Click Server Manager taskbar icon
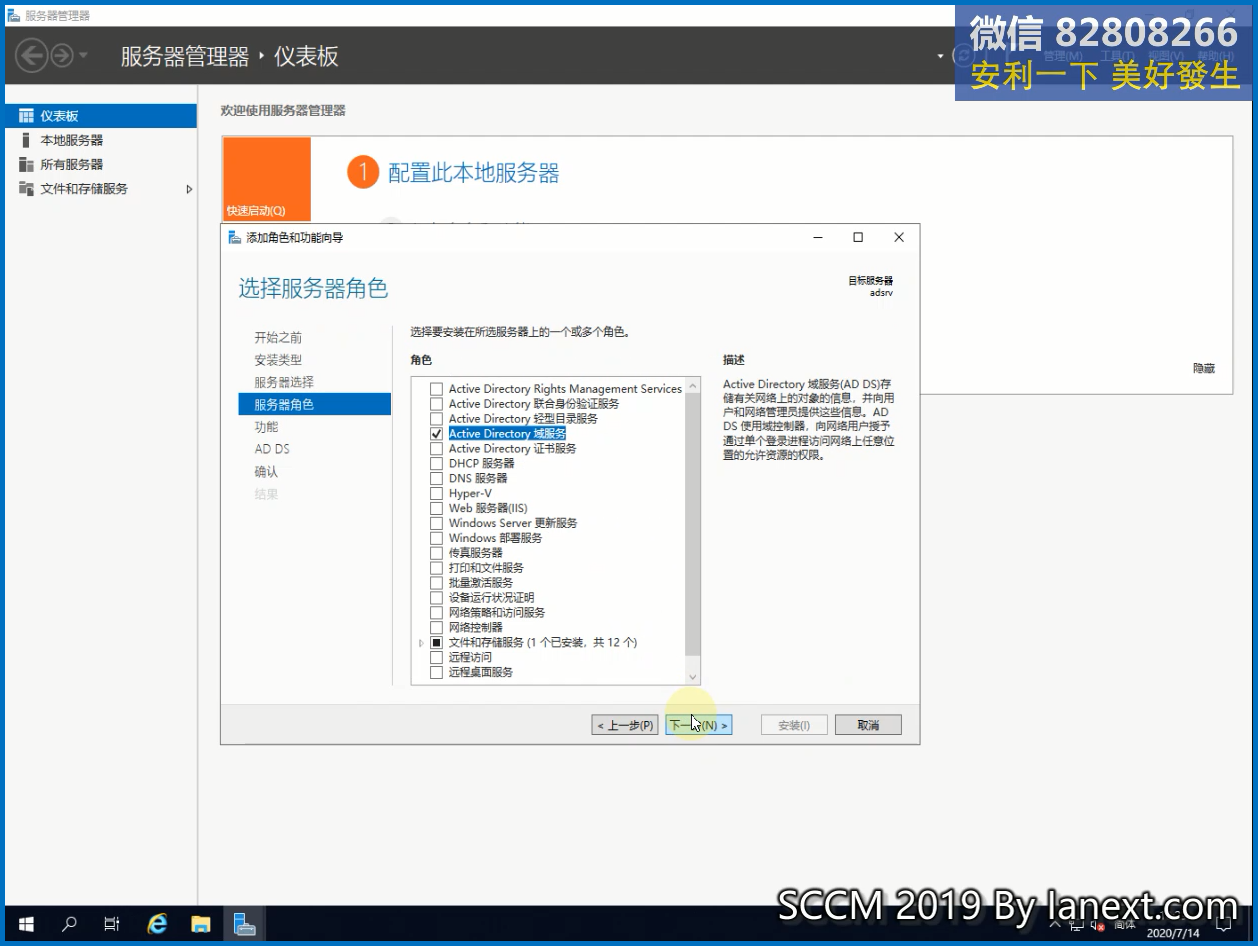 click(245, 924)
